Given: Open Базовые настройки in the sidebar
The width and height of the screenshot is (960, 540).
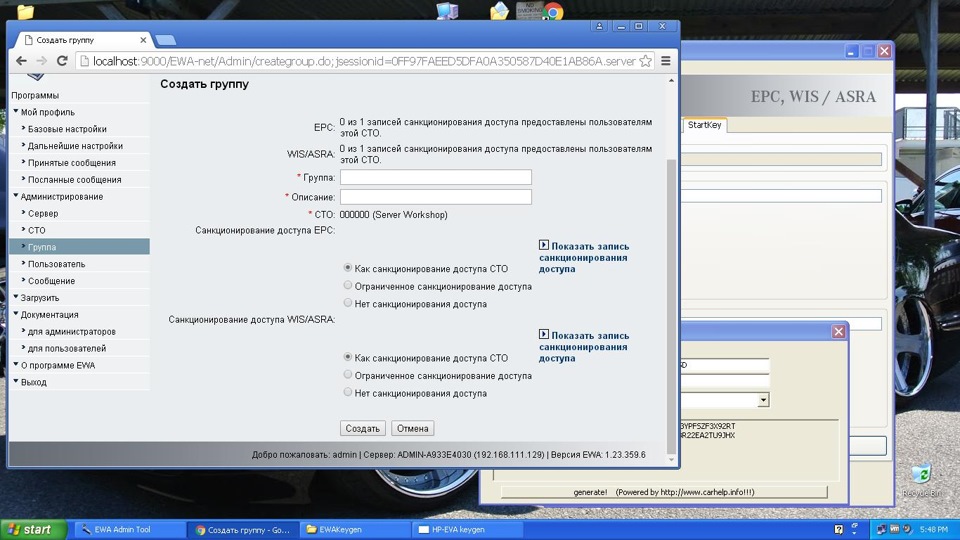Looking at the screenshot, I should [67, 129].
